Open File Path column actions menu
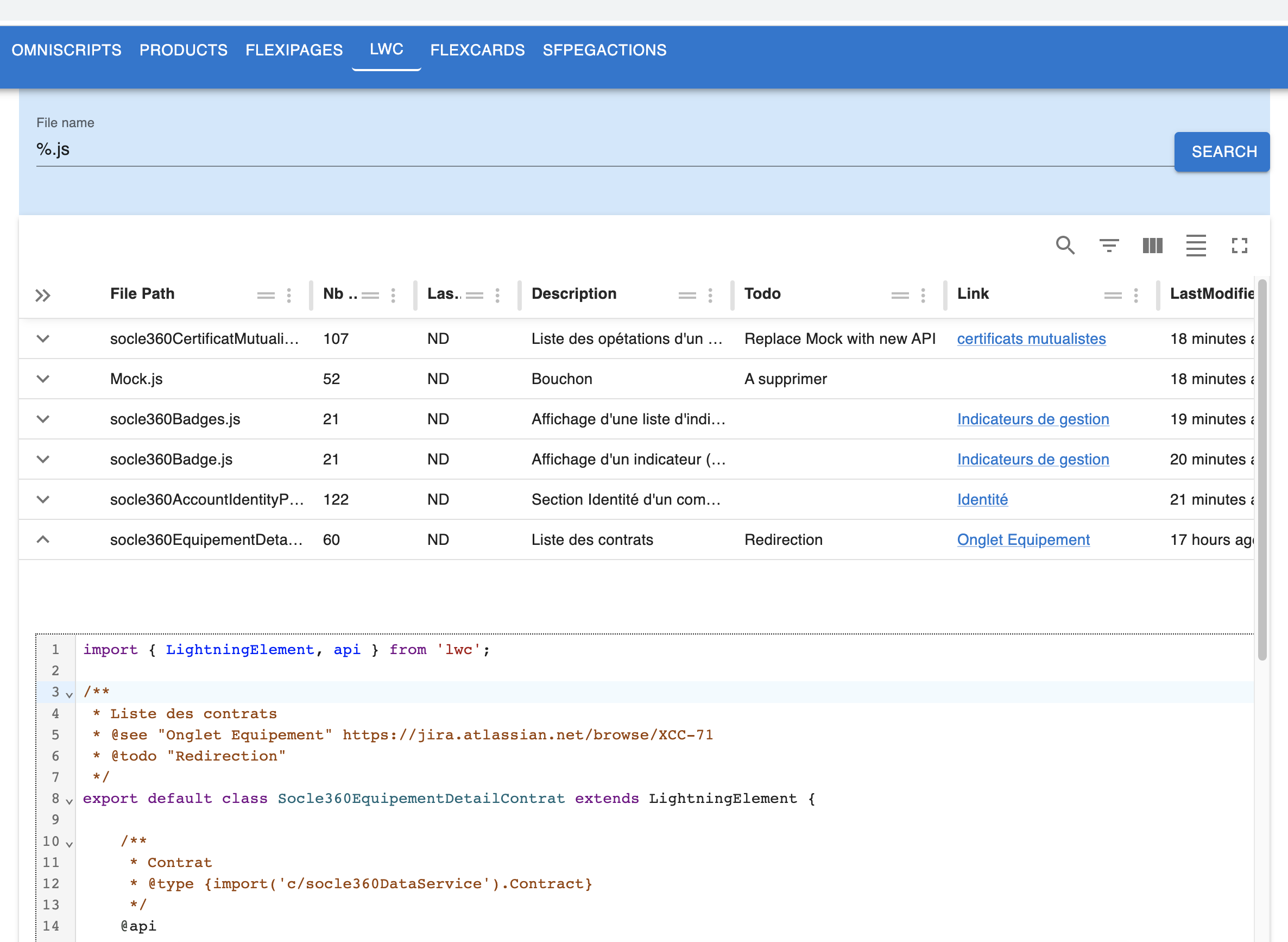 point(289,296)
